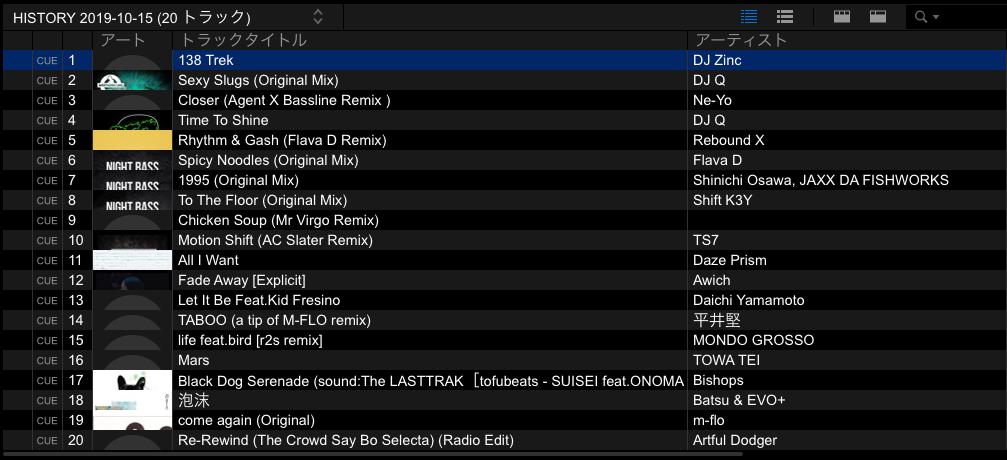The width and height of the screenshot is (1007, 460).
Task: Select Spicy Noodles (Original Mix) title
Action: [x=268, y=161]
